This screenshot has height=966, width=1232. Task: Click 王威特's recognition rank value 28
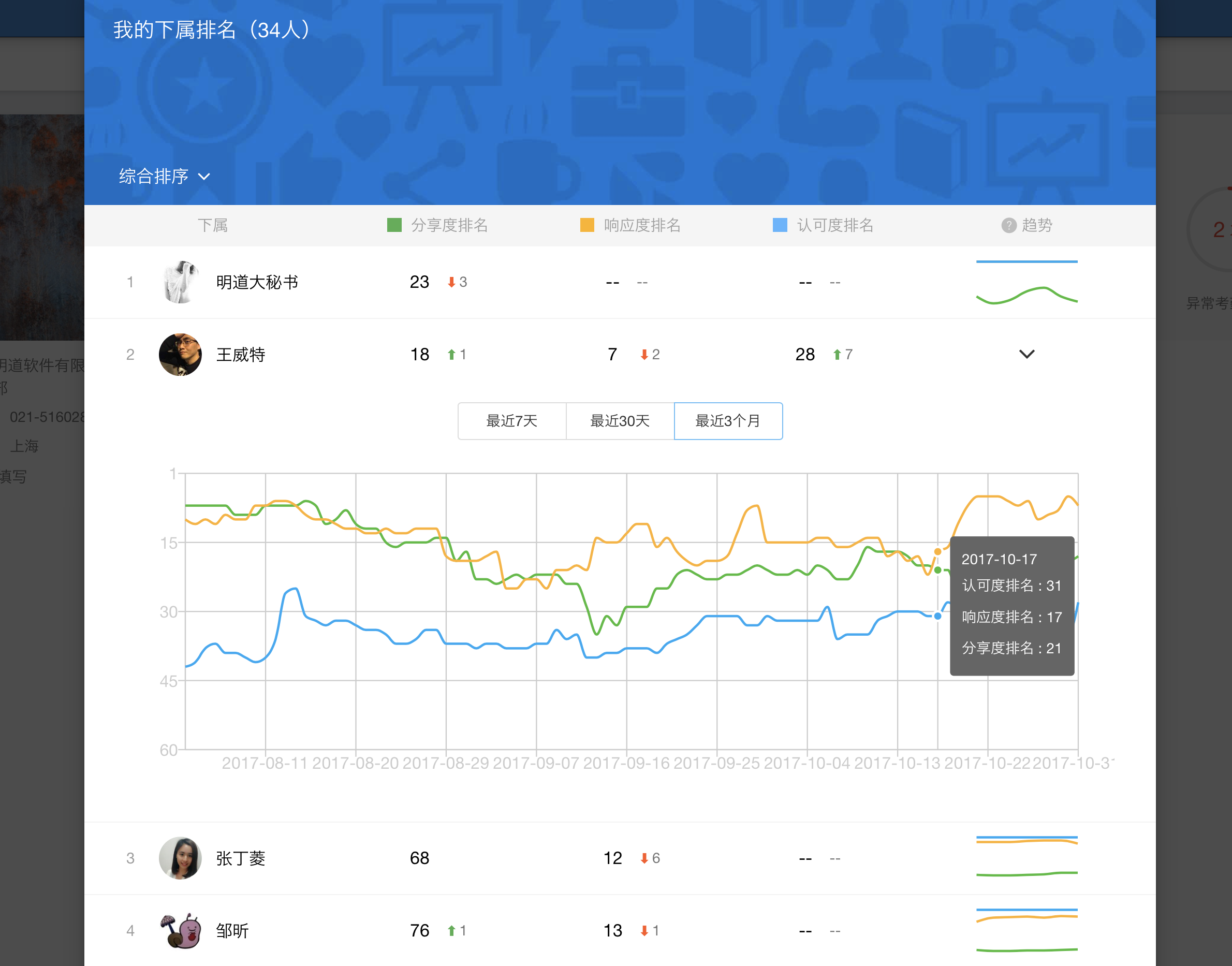coord(805,355)
